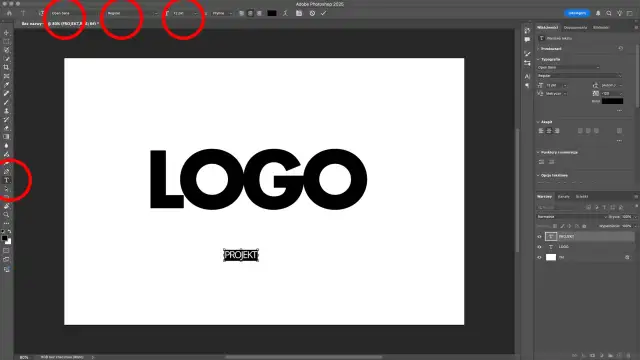Align text right in options bar
Image resolution: width=640 pixels, height=360 pixels.
(x=259, y=13)
